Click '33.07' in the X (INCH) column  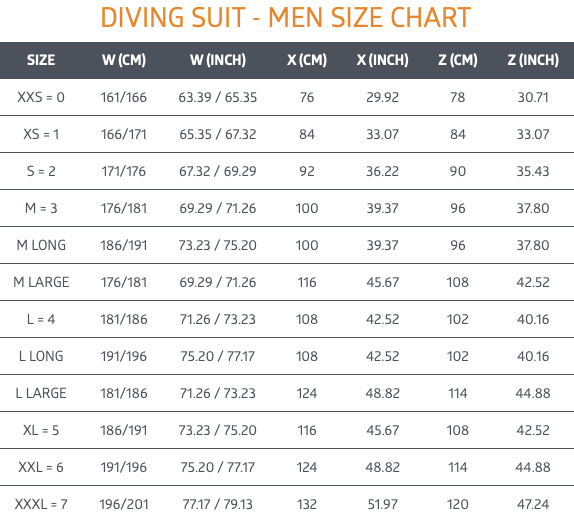pyautogui.click(x=383, y=134)
